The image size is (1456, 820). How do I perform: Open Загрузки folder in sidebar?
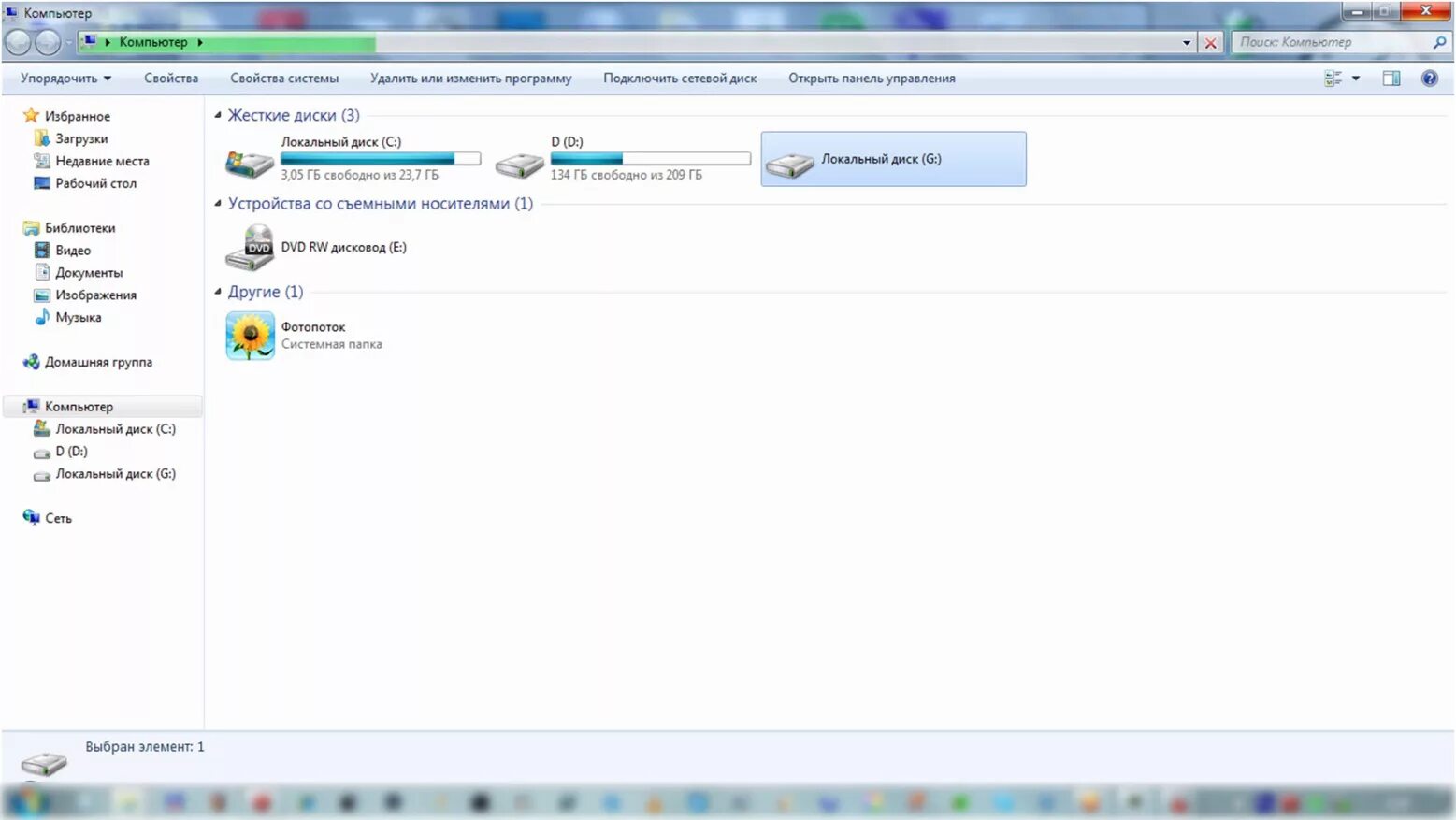pos(81,138)
